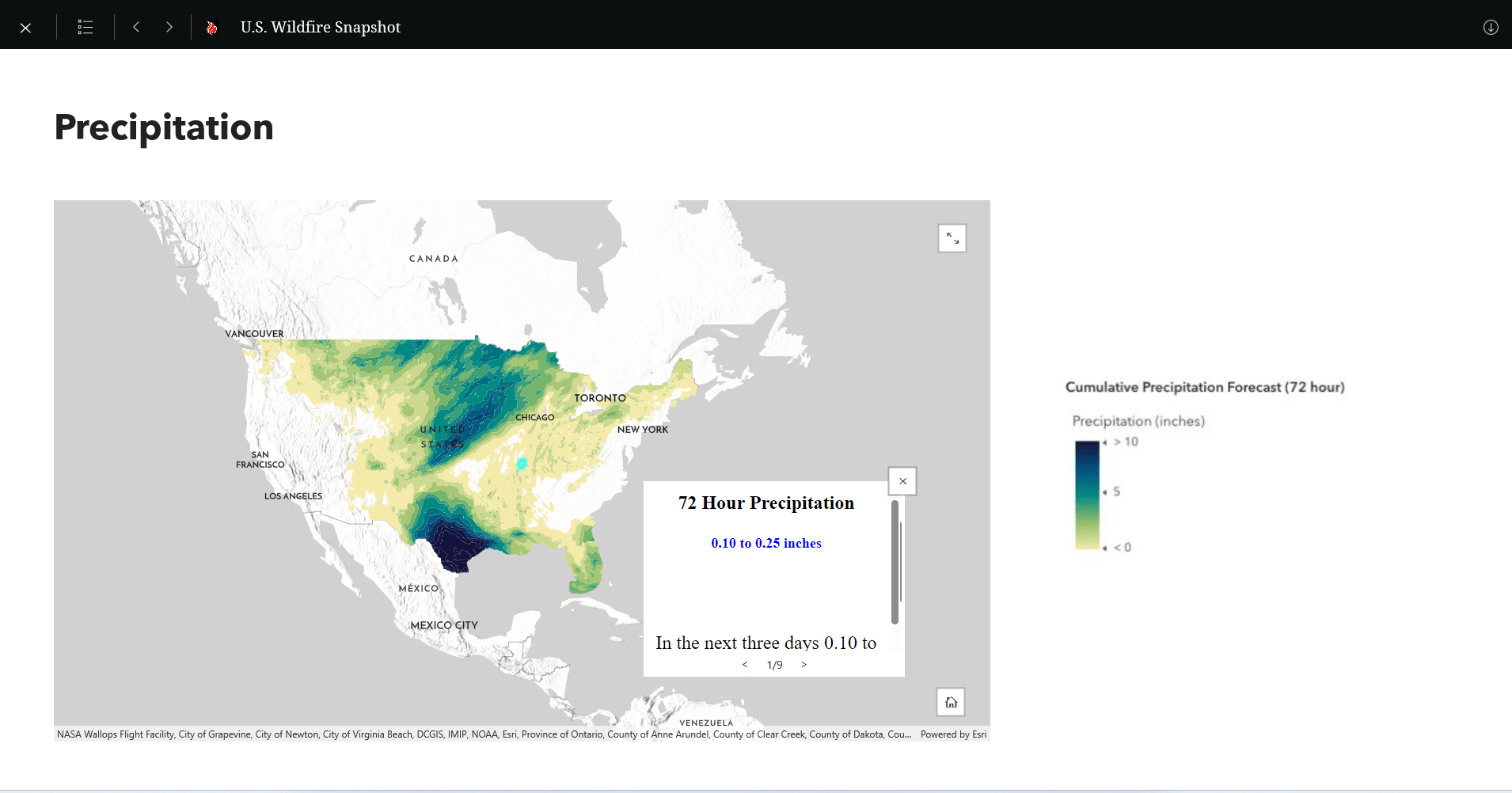Viewport: 1512px width, 793px height.
Task: Expand the map to fullscreen
Action: (x=952, y=238)
